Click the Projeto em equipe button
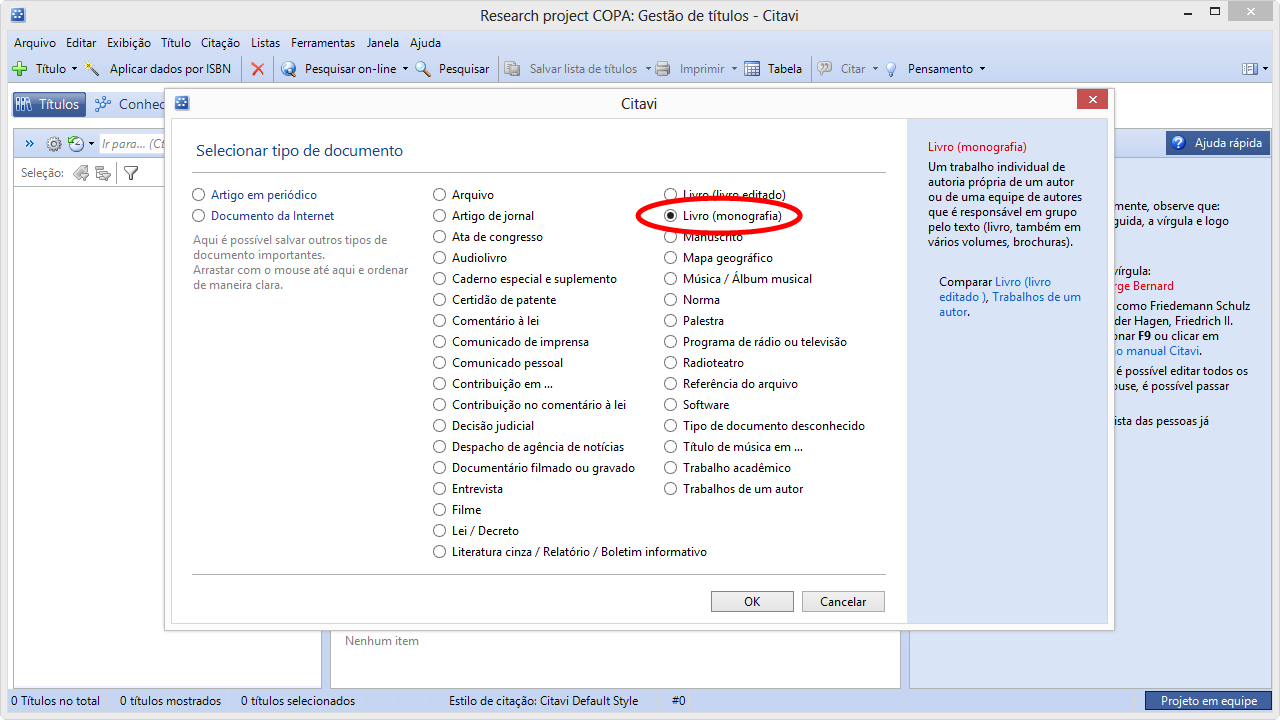Viewport: 1280px width, 720px height. coord(1208,701)
